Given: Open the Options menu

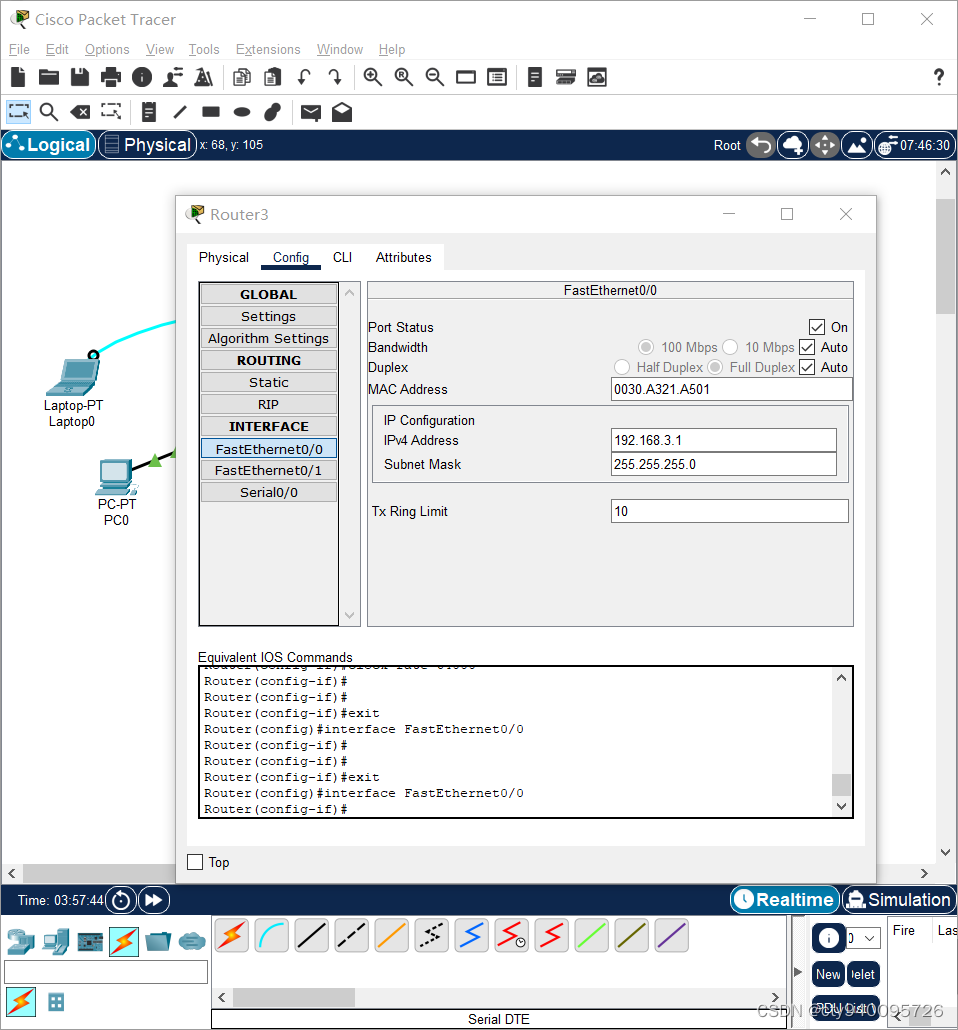Looking at the screenshot, I should (107, 49).
